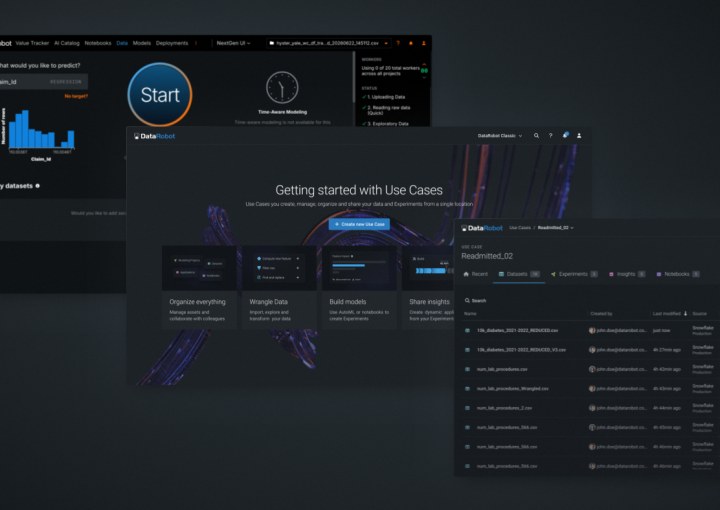Click the dataset icon for num_lab_procedures_2.csv

pos(467,408)
